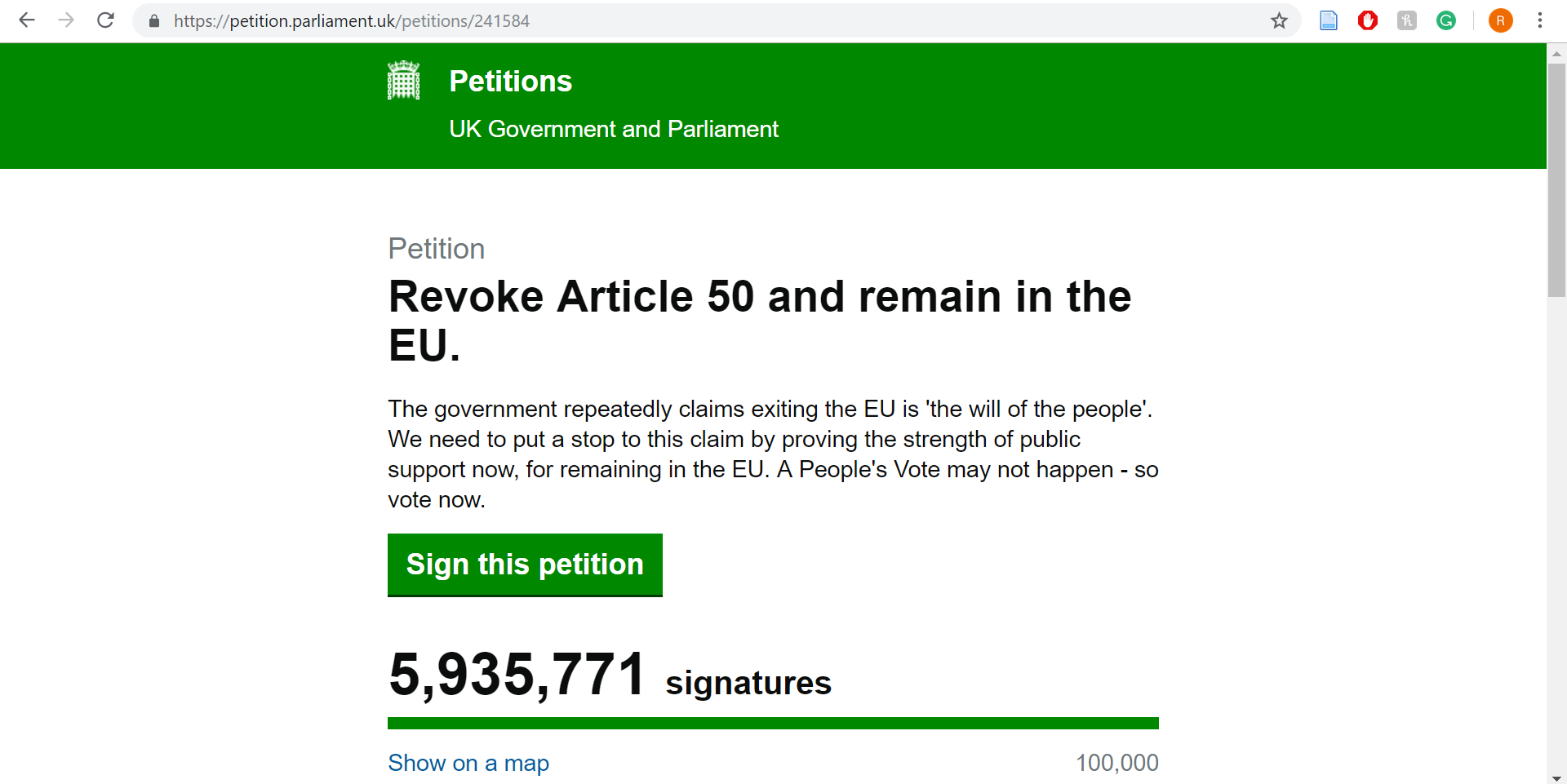This screenshot has width=1567, height=784.
Task: Click the green signatures progress bar
Action: (x=773, y=724)
